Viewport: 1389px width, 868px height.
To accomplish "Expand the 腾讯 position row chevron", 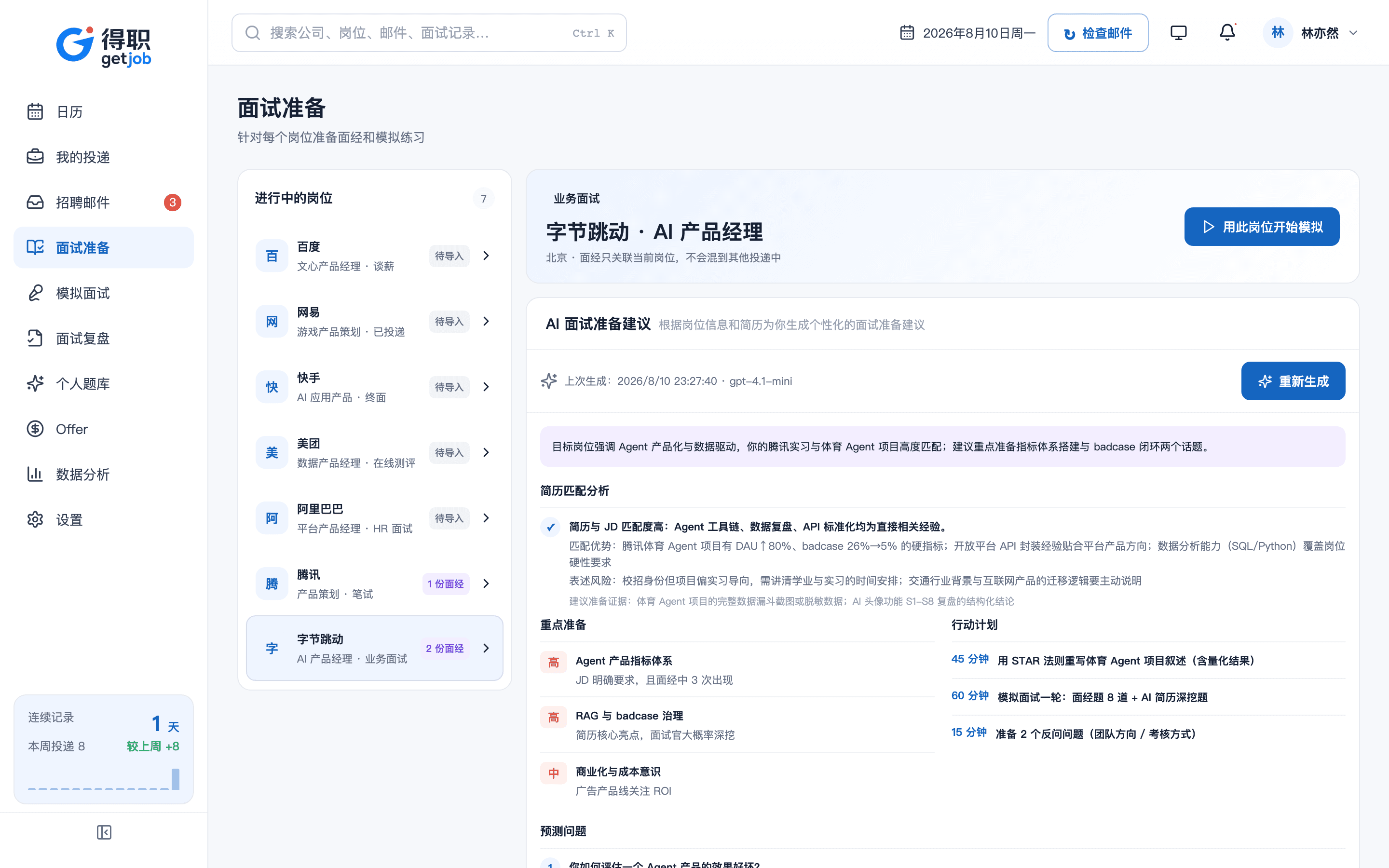I will (486, 583).
